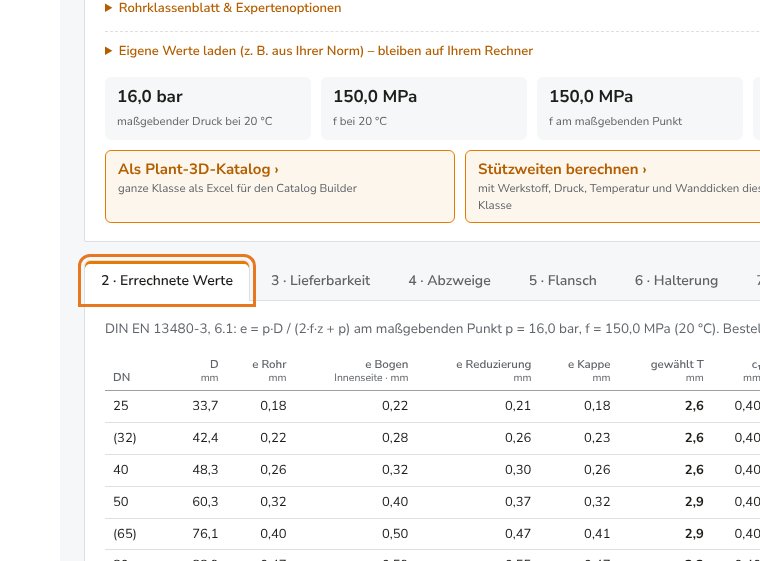Select DN 50 row cell

coord(121,501)
